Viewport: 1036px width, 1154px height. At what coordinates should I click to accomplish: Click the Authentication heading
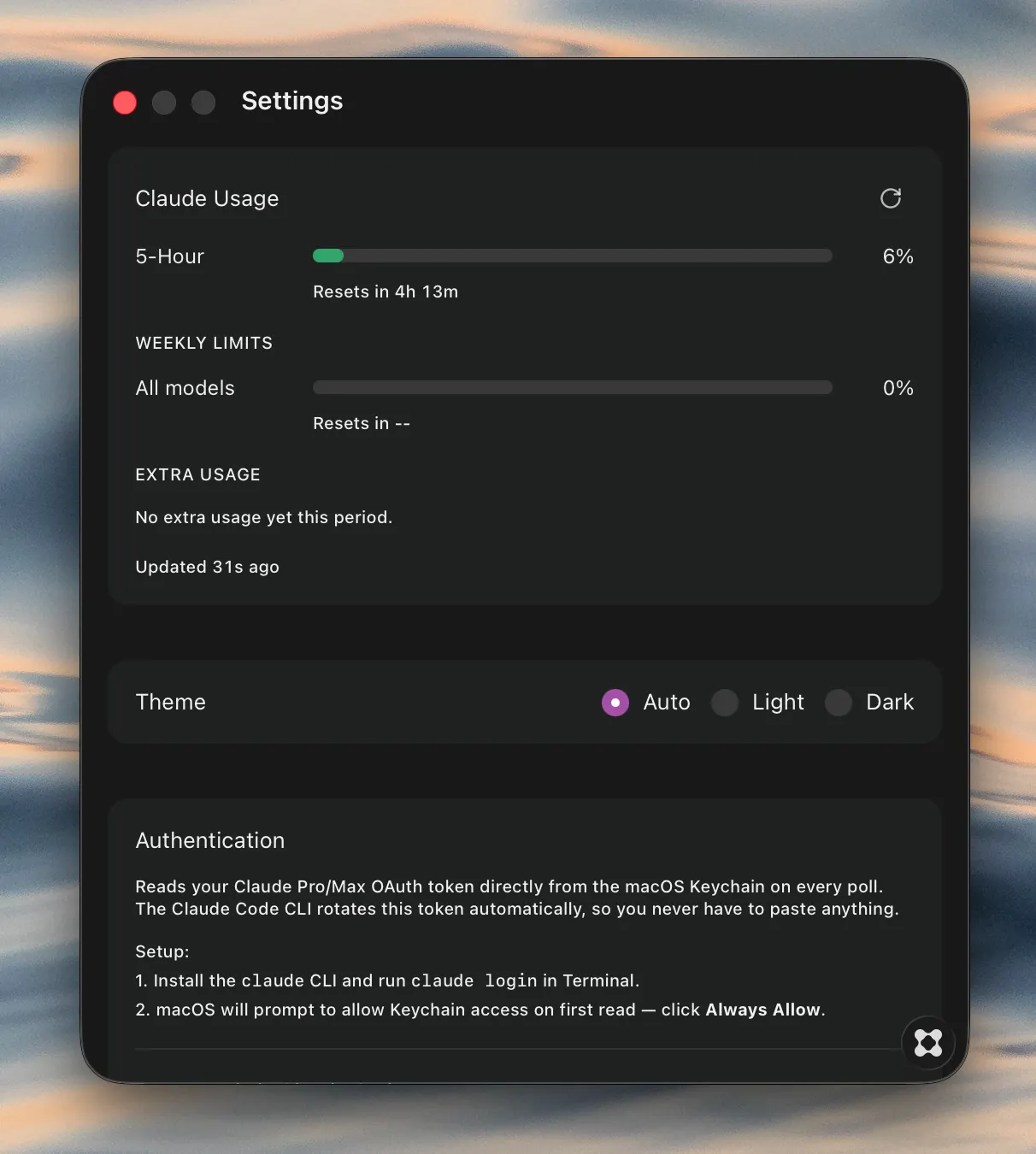[x=210, y=840]
